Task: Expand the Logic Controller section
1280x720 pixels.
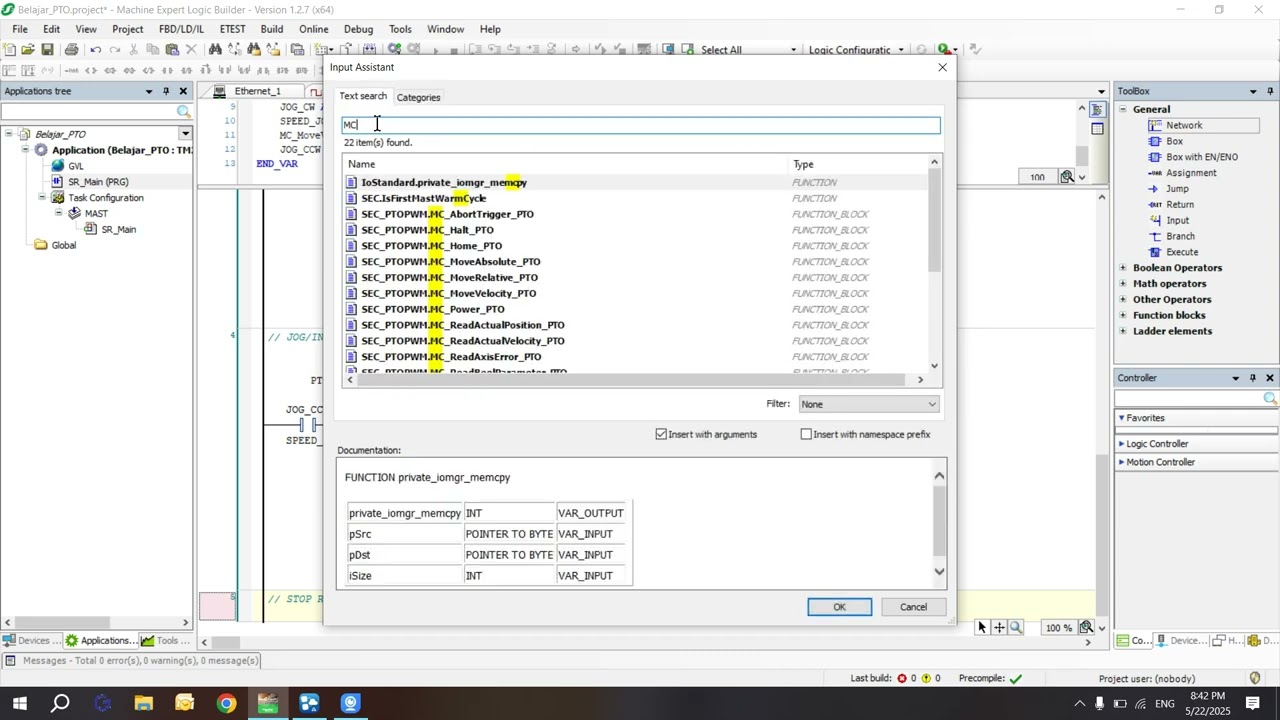Action: click(1122, 444)
